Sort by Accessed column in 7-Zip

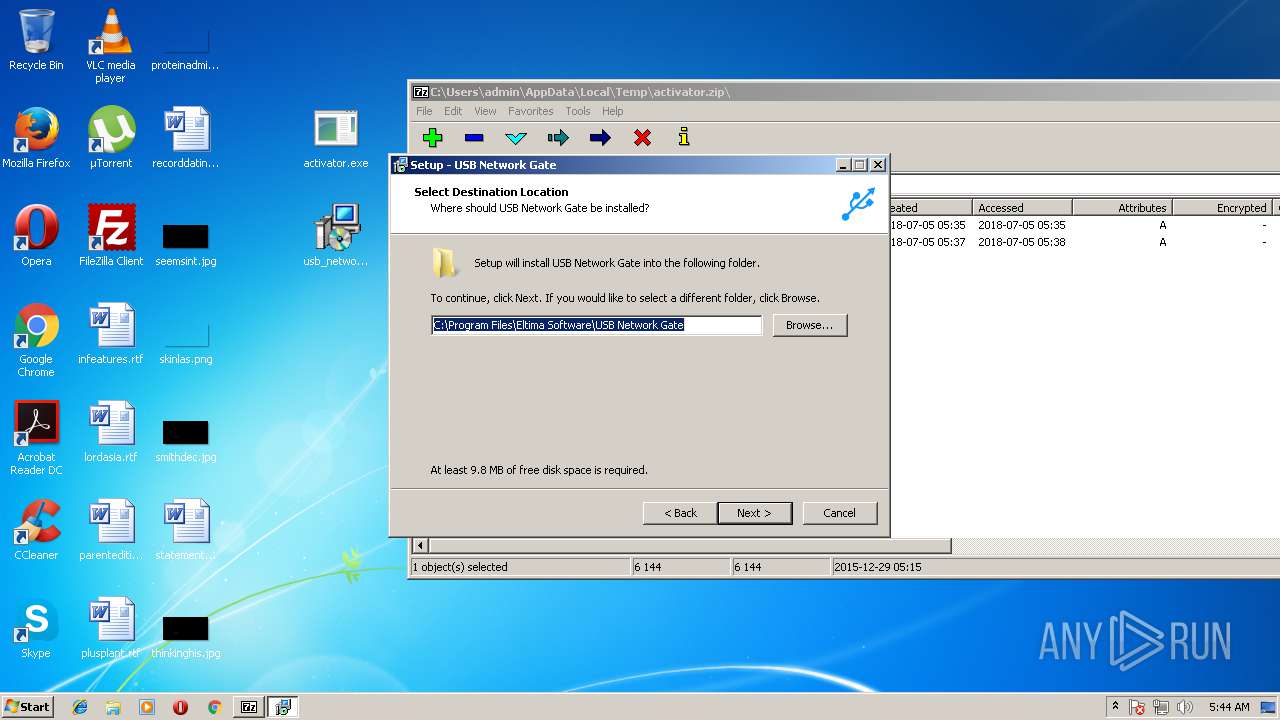coord(1022,207)
